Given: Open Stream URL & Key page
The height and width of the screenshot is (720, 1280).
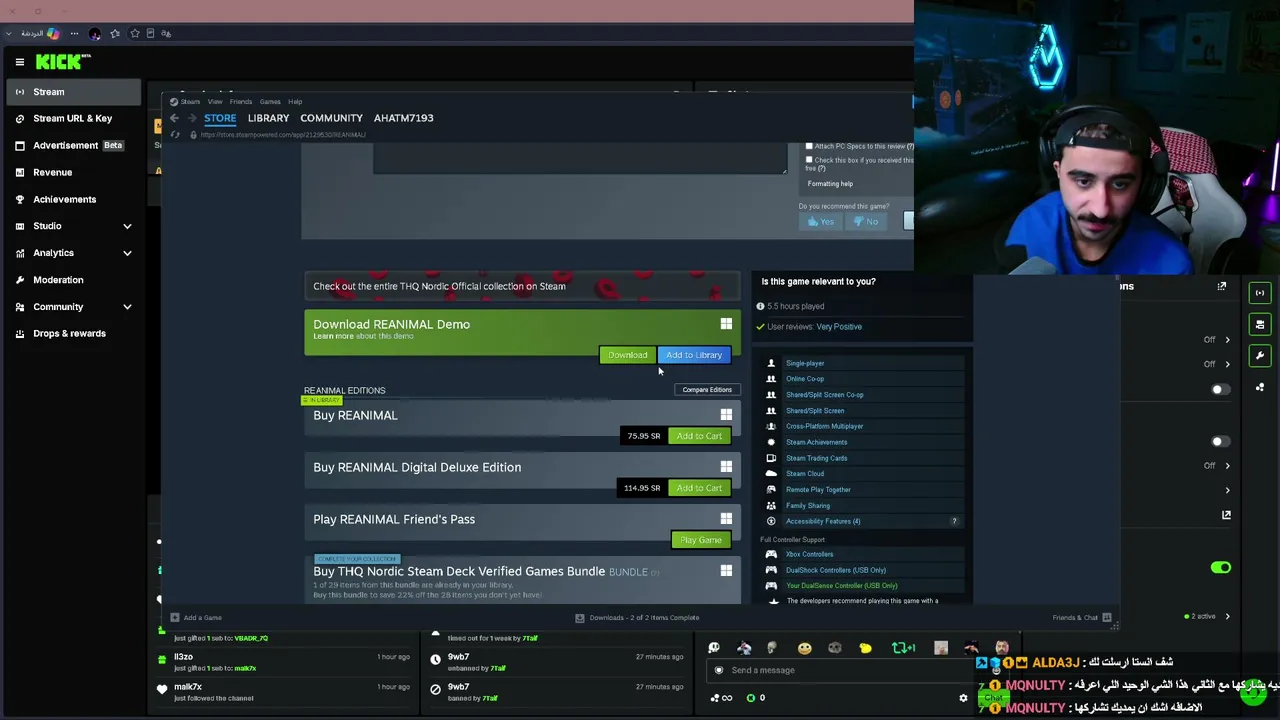Looking at the screenshot, I should (x=74, y=118).
